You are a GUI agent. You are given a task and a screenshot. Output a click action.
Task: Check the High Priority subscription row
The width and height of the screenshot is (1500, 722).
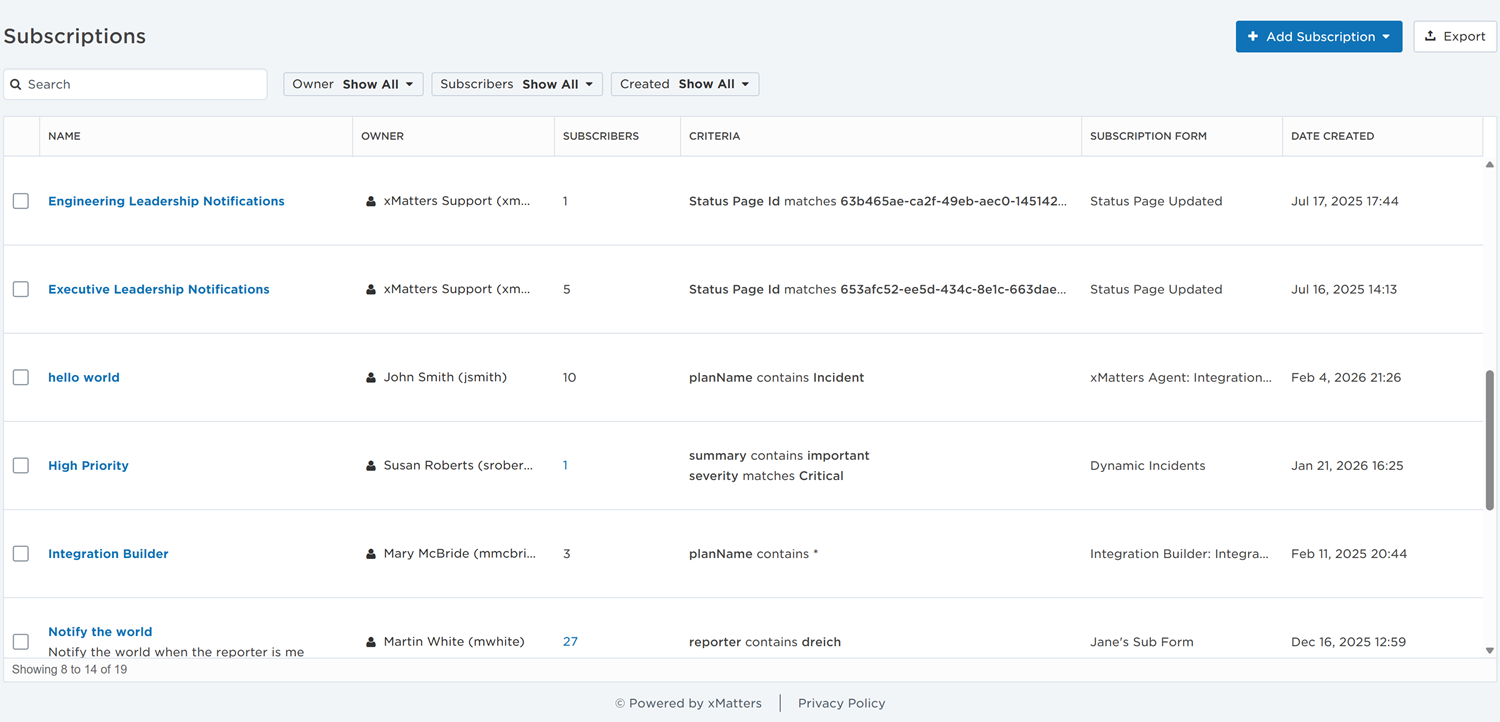[21, 466]
